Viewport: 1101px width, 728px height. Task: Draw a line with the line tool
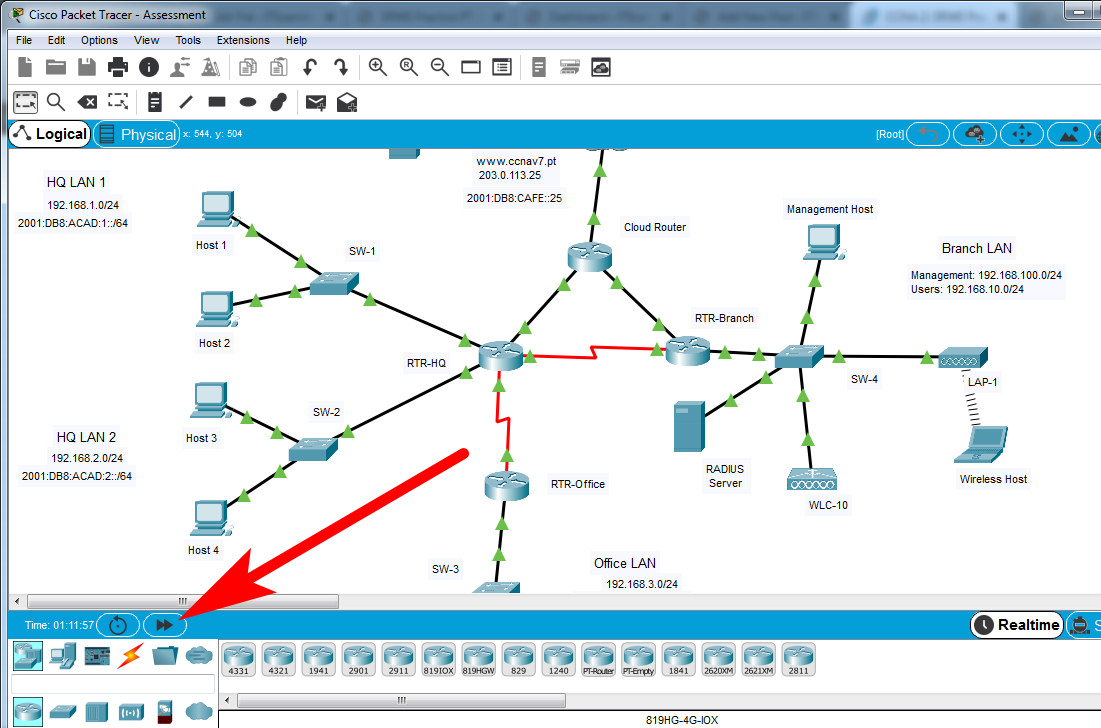click(x=186, y=102)
